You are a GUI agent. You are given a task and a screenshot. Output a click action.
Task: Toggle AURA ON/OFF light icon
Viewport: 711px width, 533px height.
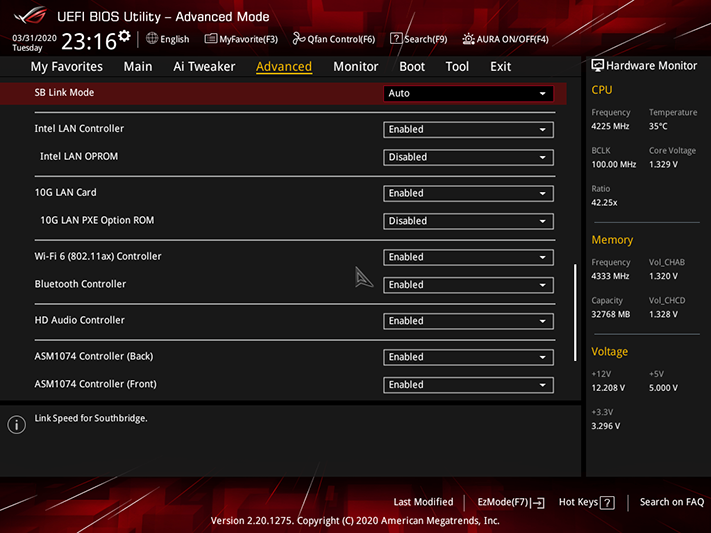point(468,39)
